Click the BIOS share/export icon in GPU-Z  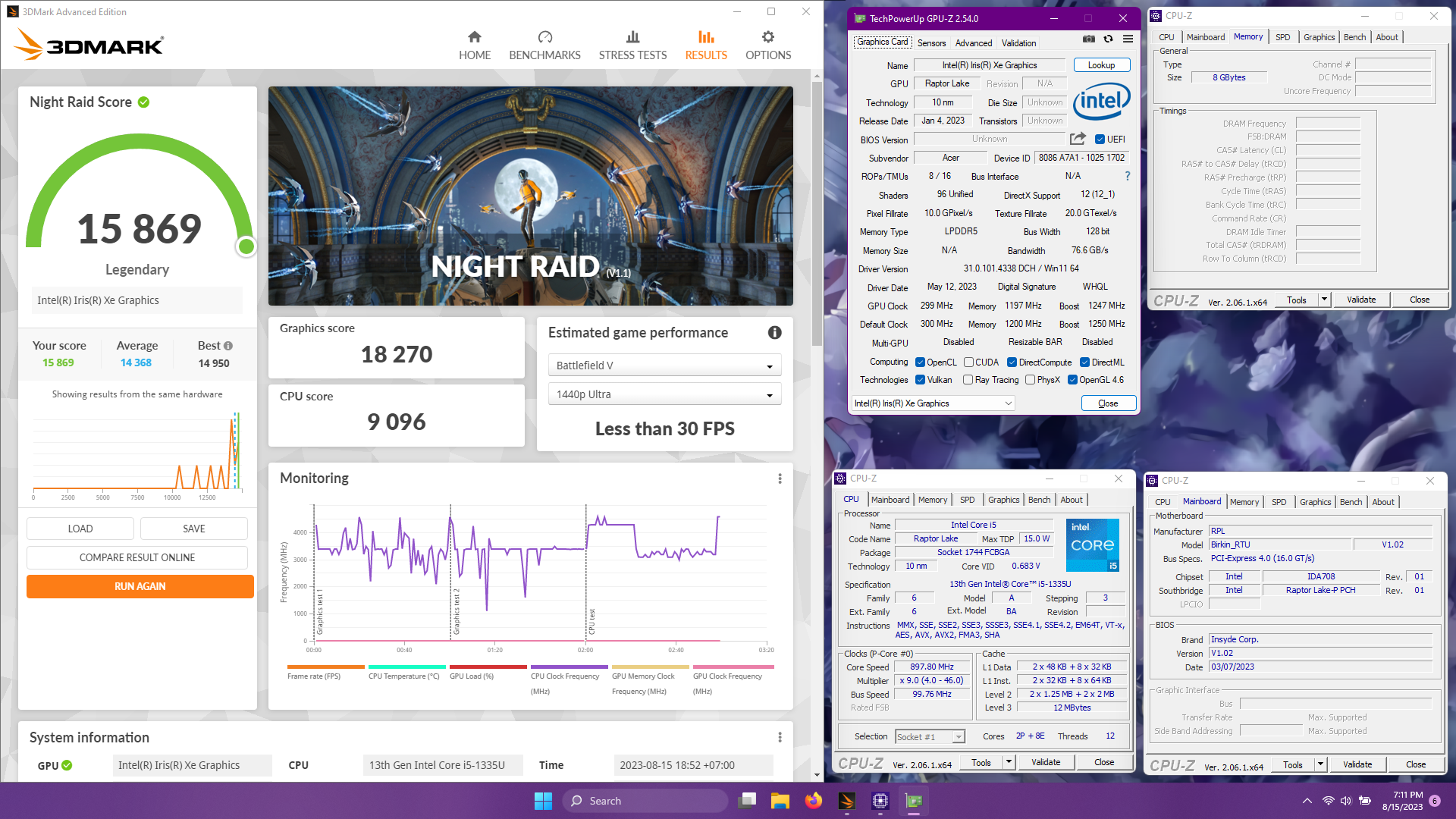[1078, 139]
